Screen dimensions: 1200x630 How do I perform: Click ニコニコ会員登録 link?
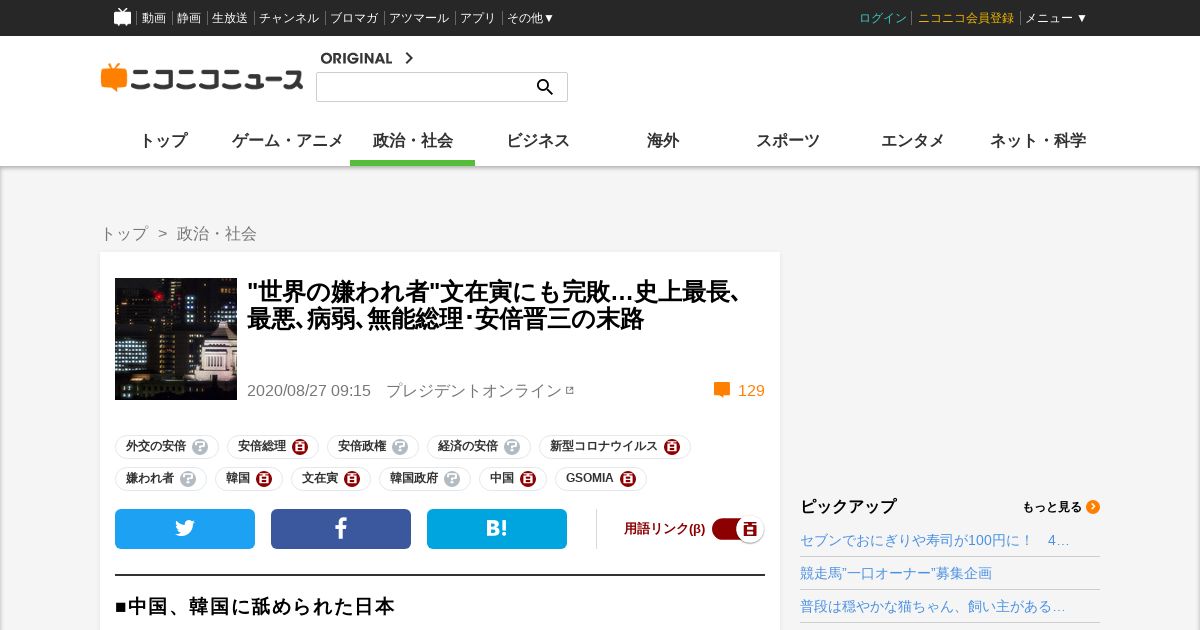tap(966, 18)
